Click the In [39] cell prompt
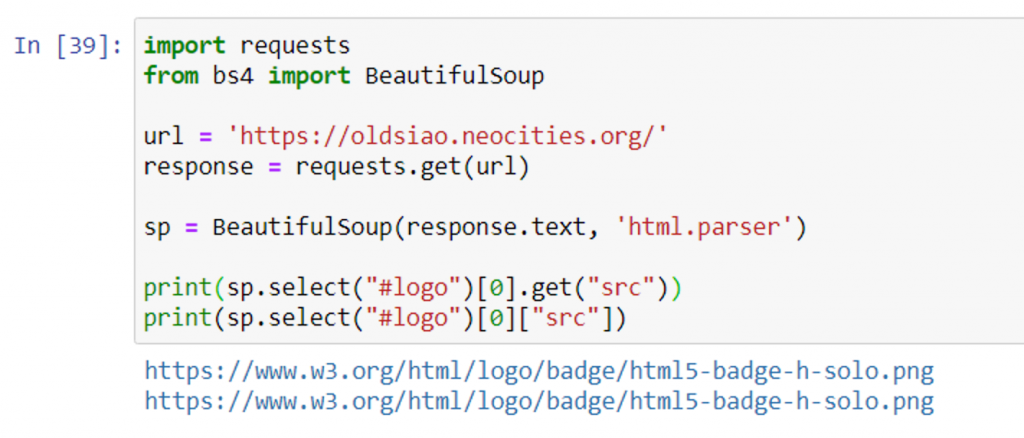1024x438 pixels. pos(67,46)
